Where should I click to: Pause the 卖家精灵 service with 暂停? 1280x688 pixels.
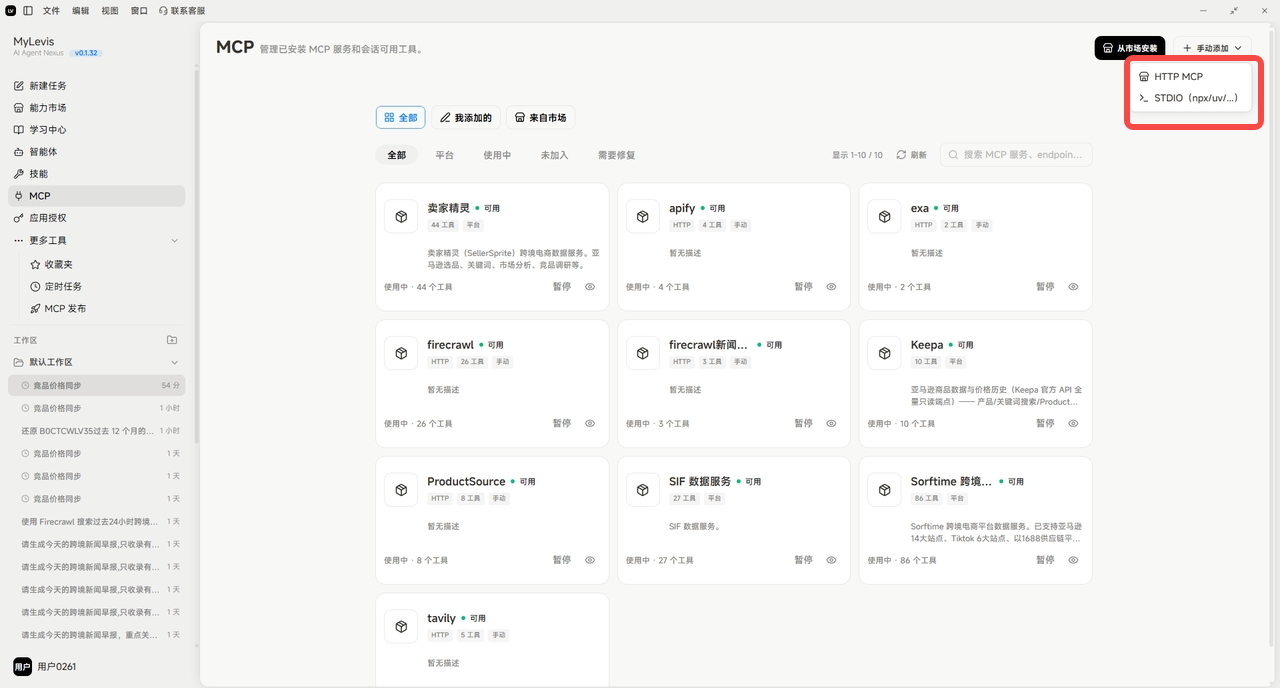[562, 287]
